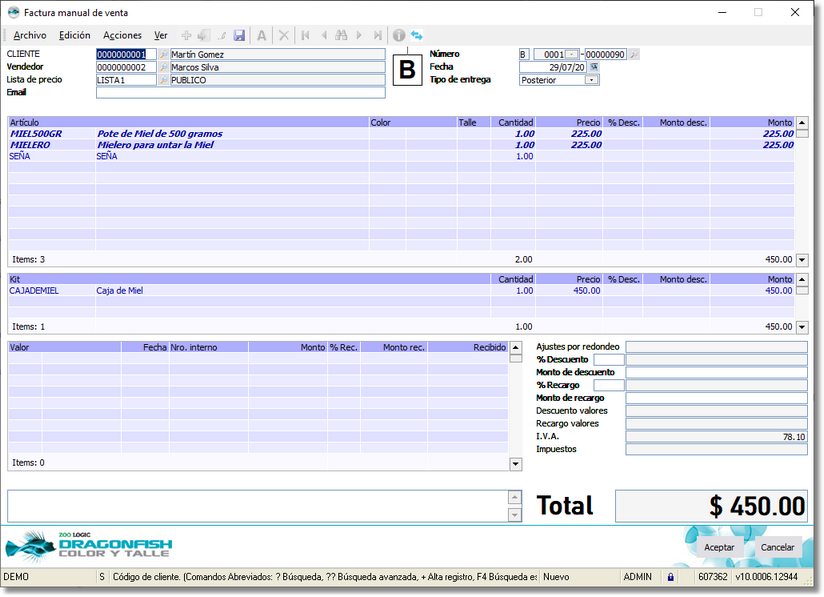The image size is (824, 597).
Task: Expand the articles grid bottom arrow
Action: 801,259
